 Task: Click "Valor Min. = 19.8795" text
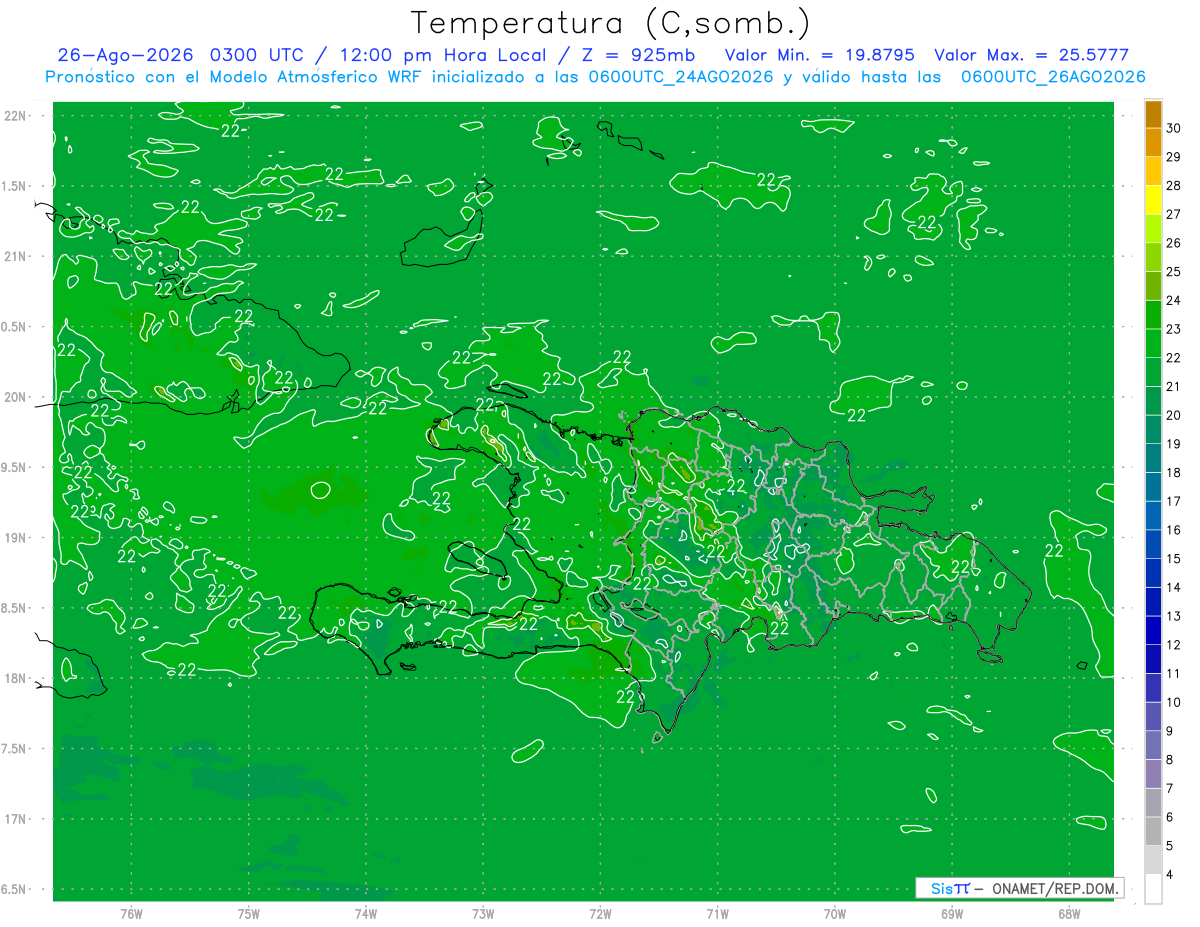tap(819, 55)
